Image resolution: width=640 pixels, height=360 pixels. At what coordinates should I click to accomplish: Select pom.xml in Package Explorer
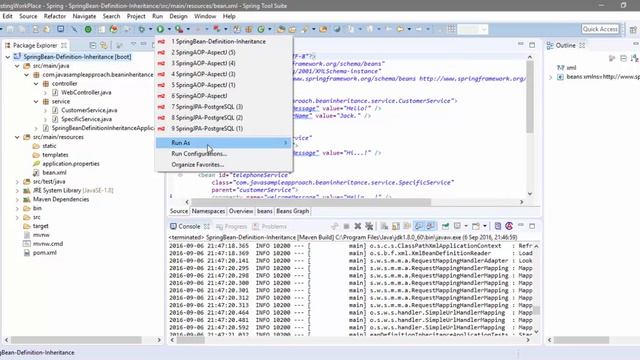[x=44, y=253]
